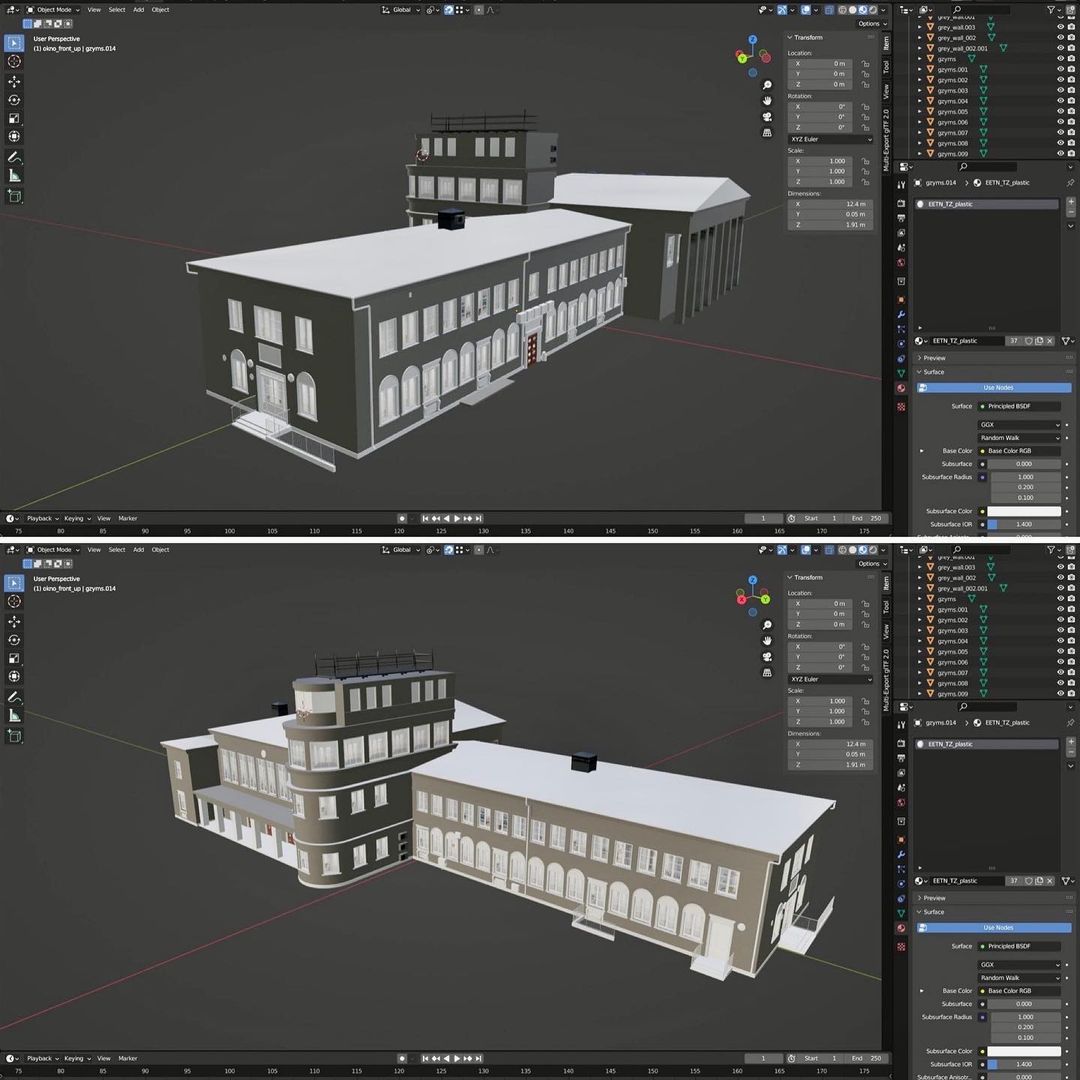Image resolution: width=1080 pixels, height=1080 pixels.
Task: Open the Object Mode dropdown in top window
Action: tap(52, 9)
